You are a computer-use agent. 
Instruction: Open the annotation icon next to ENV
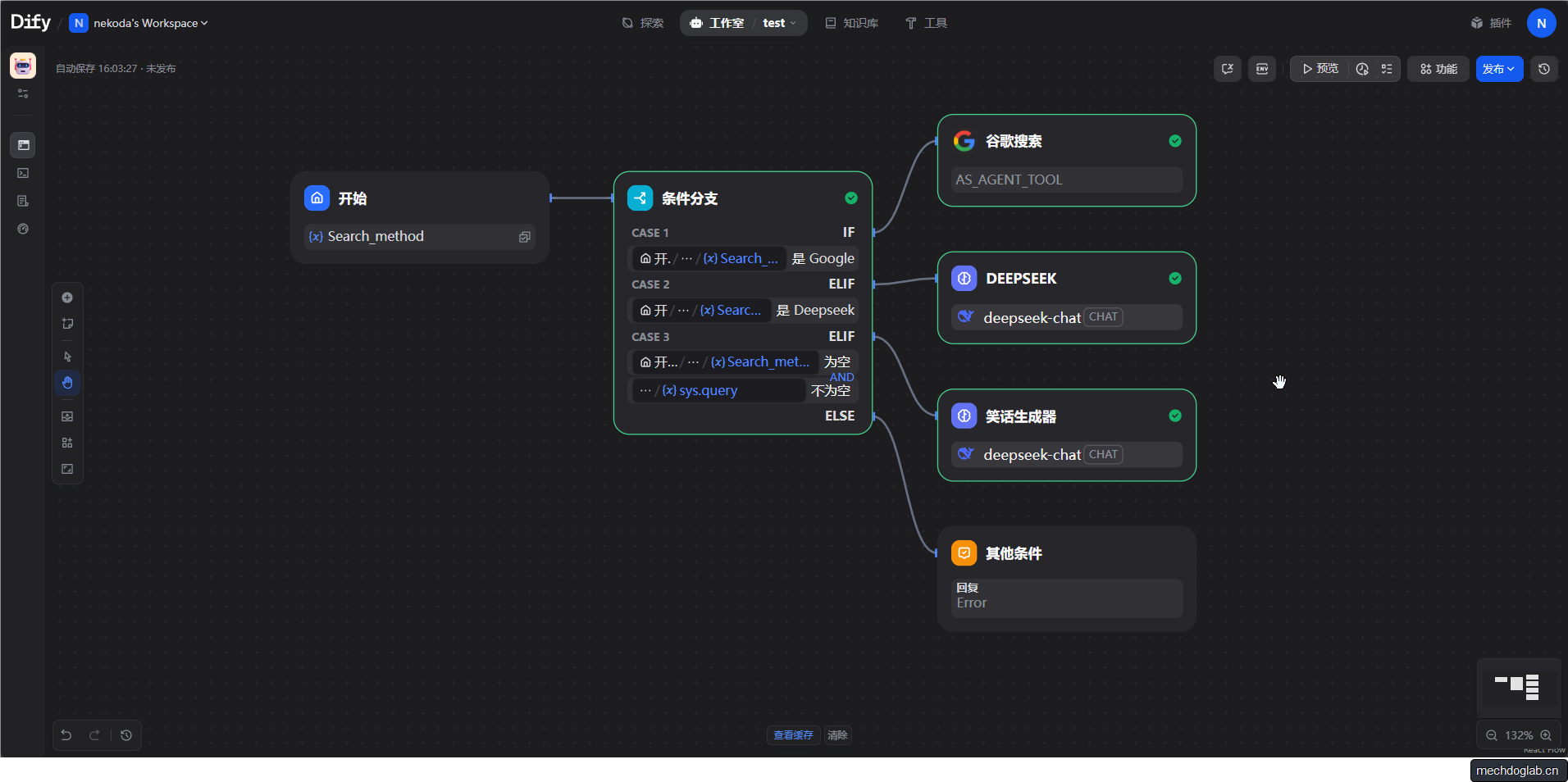(1228, 69)
